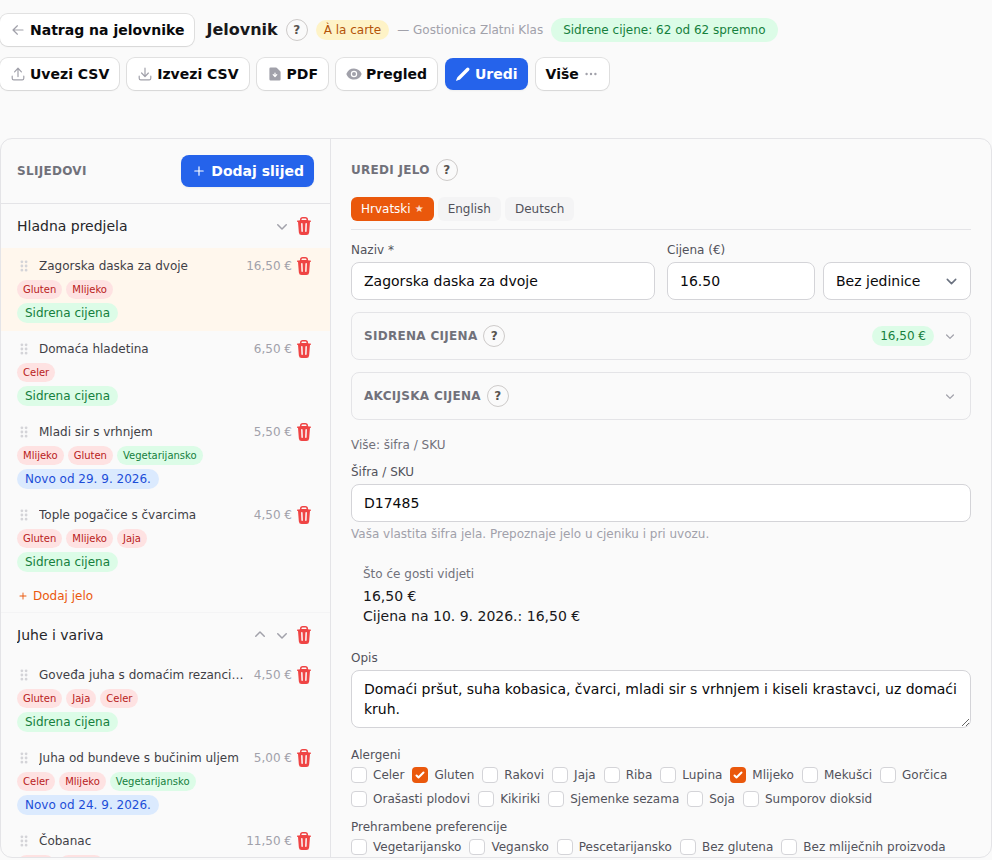
Task: Grab drag handle of Domaća hladetina
Action: coord(24,349)
